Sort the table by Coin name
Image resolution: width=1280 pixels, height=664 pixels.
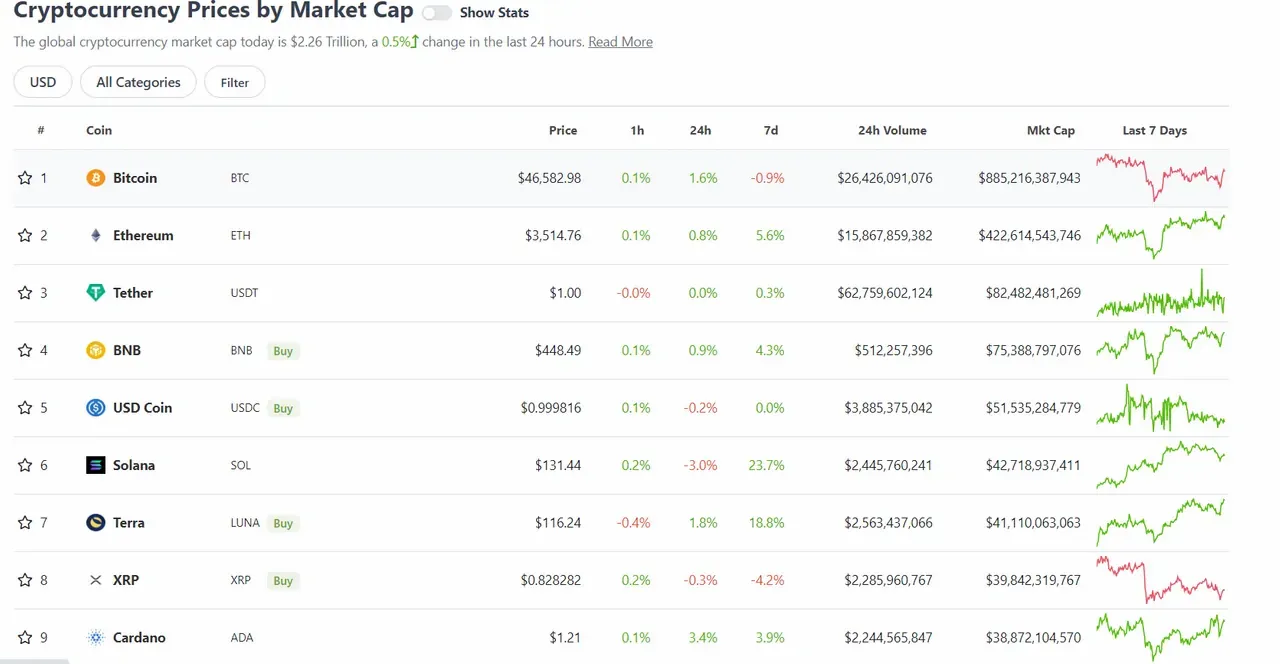[99, 130]
